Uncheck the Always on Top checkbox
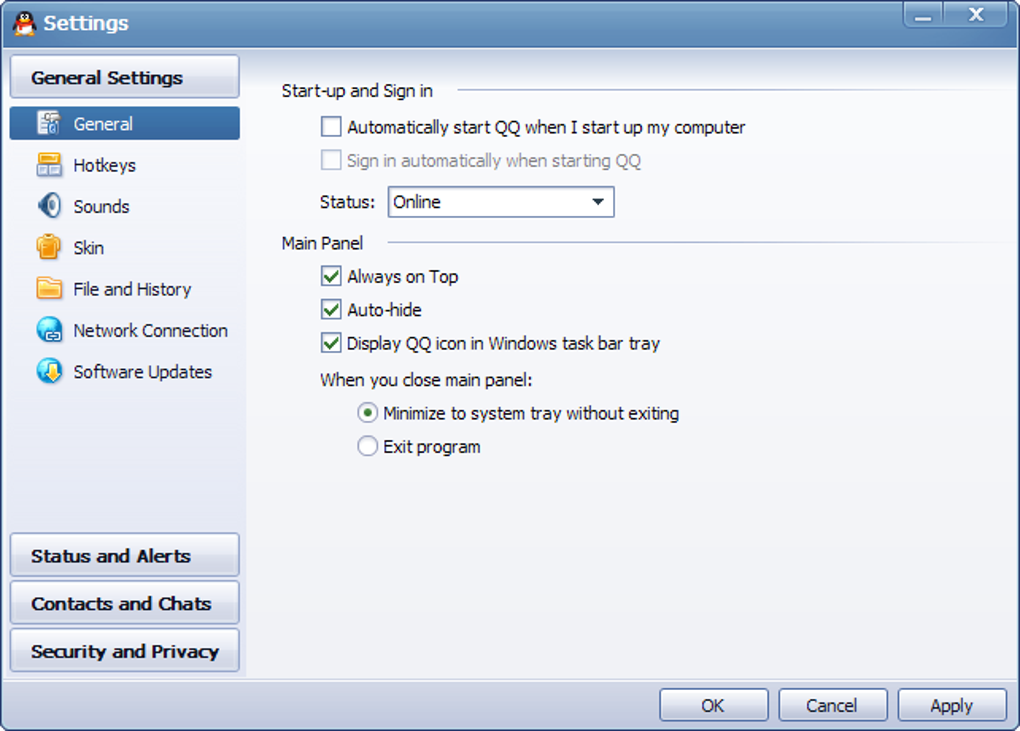The width and height of the screenshot is (1020, 731). [331, 276]
